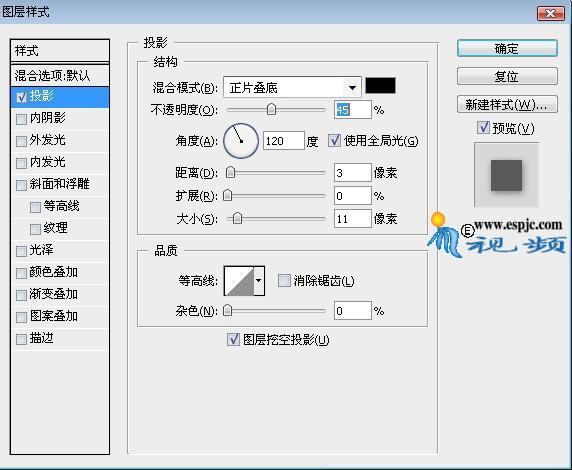Toggle 使用全局光 checkbox

coord(334,140)
